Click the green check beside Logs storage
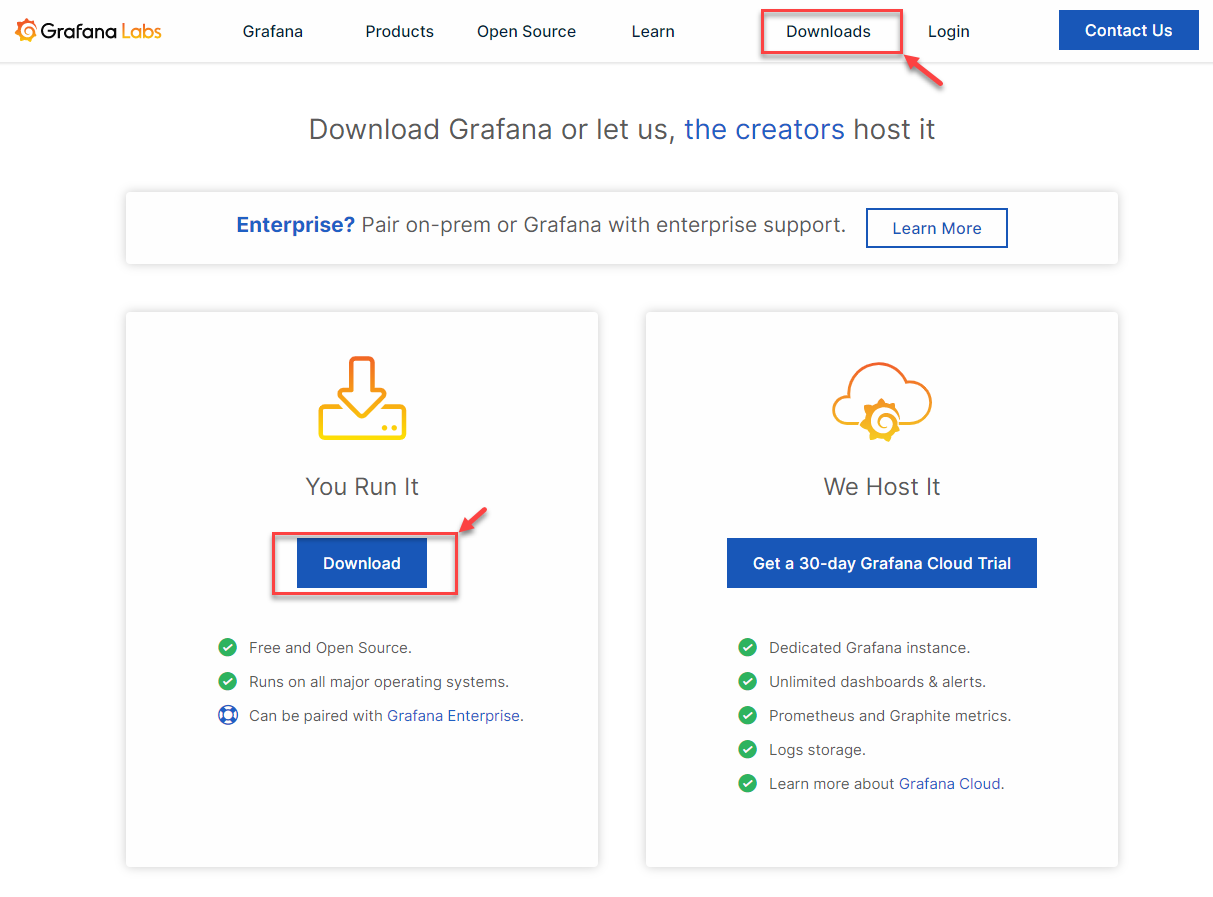 pos(747,749)
